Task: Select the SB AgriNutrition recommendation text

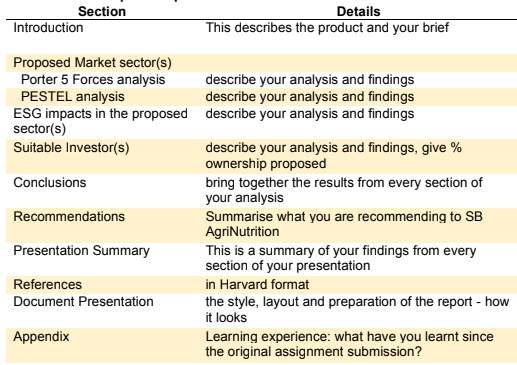Action: 344,224
